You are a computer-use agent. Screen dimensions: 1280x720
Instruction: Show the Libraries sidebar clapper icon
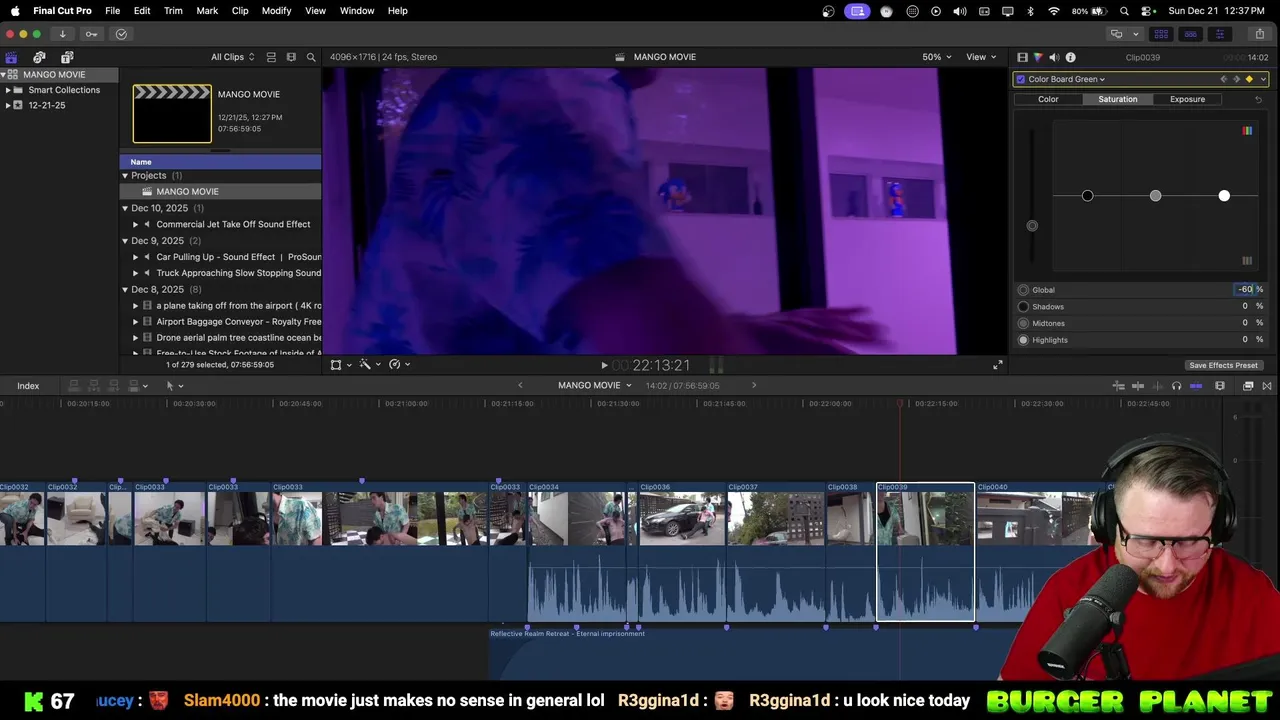11,57
